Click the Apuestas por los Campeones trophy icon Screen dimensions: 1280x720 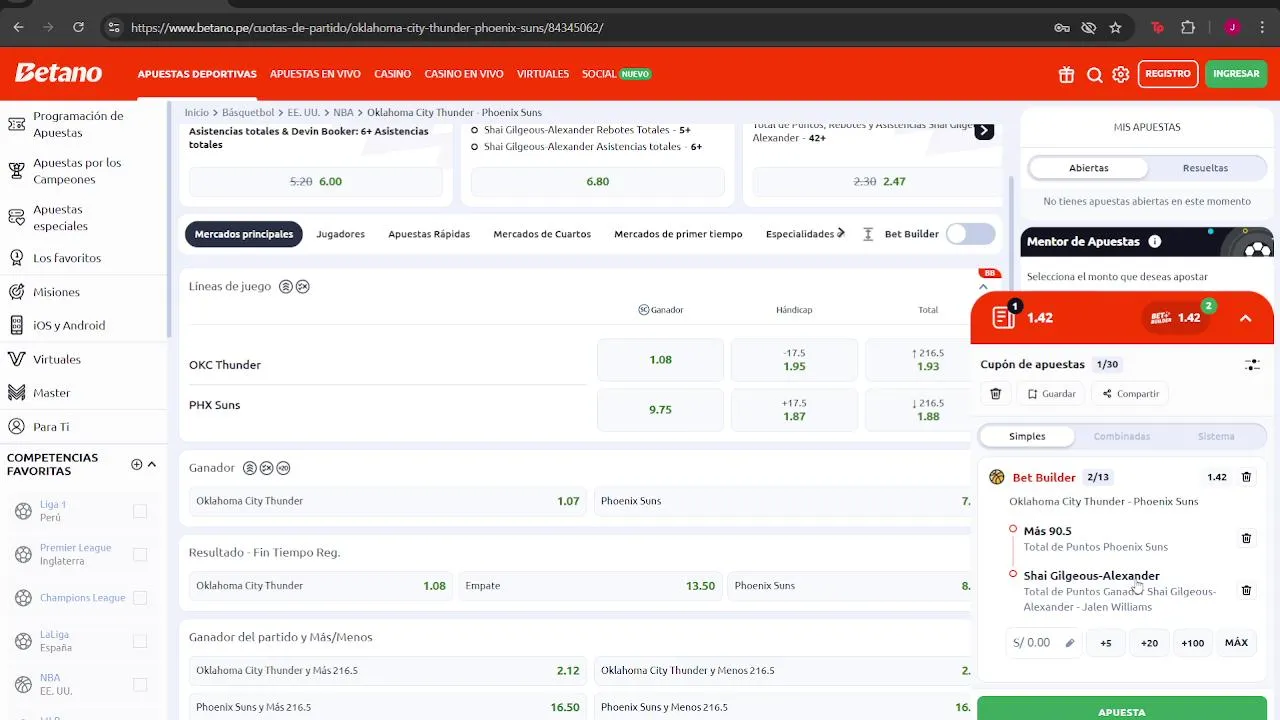coord(16,171)
